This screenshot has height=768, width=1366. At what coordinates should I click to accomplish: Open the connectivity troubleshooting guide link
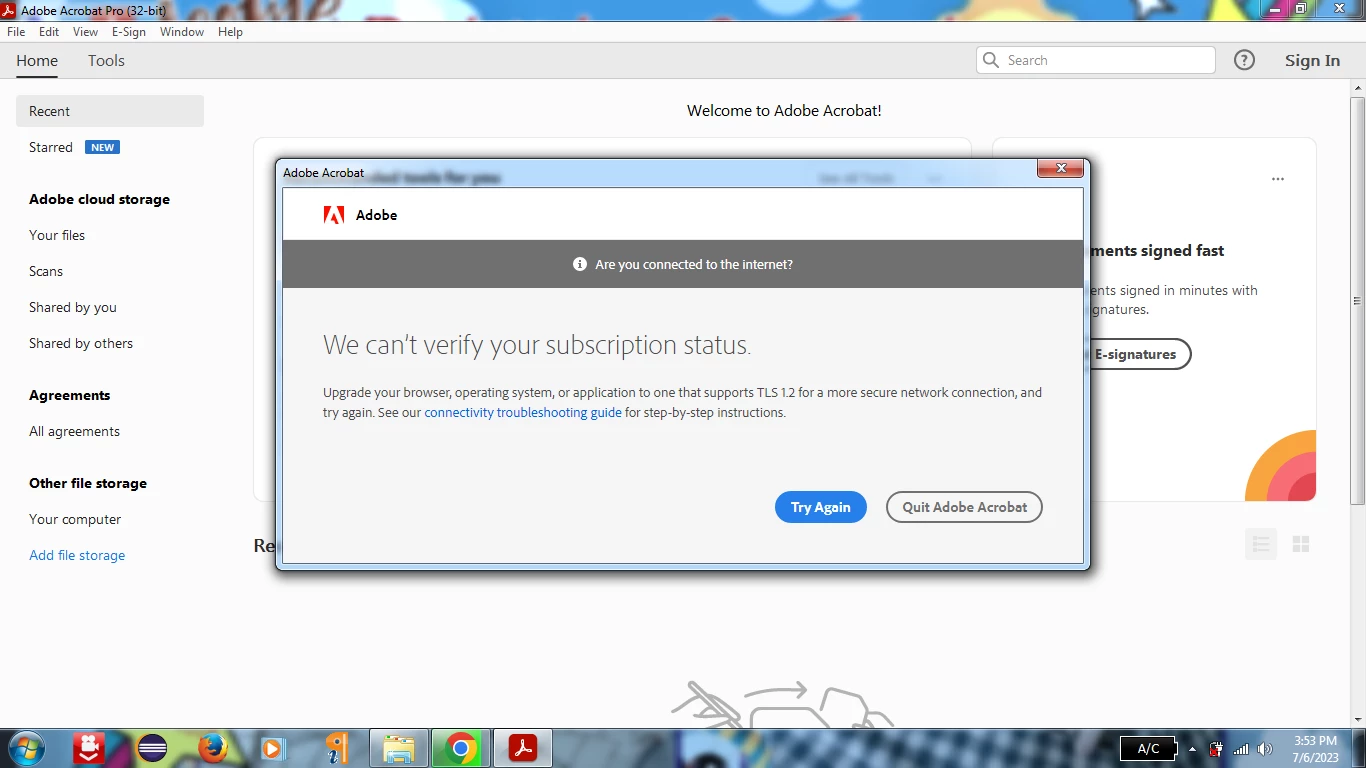[x=523, y=412]
